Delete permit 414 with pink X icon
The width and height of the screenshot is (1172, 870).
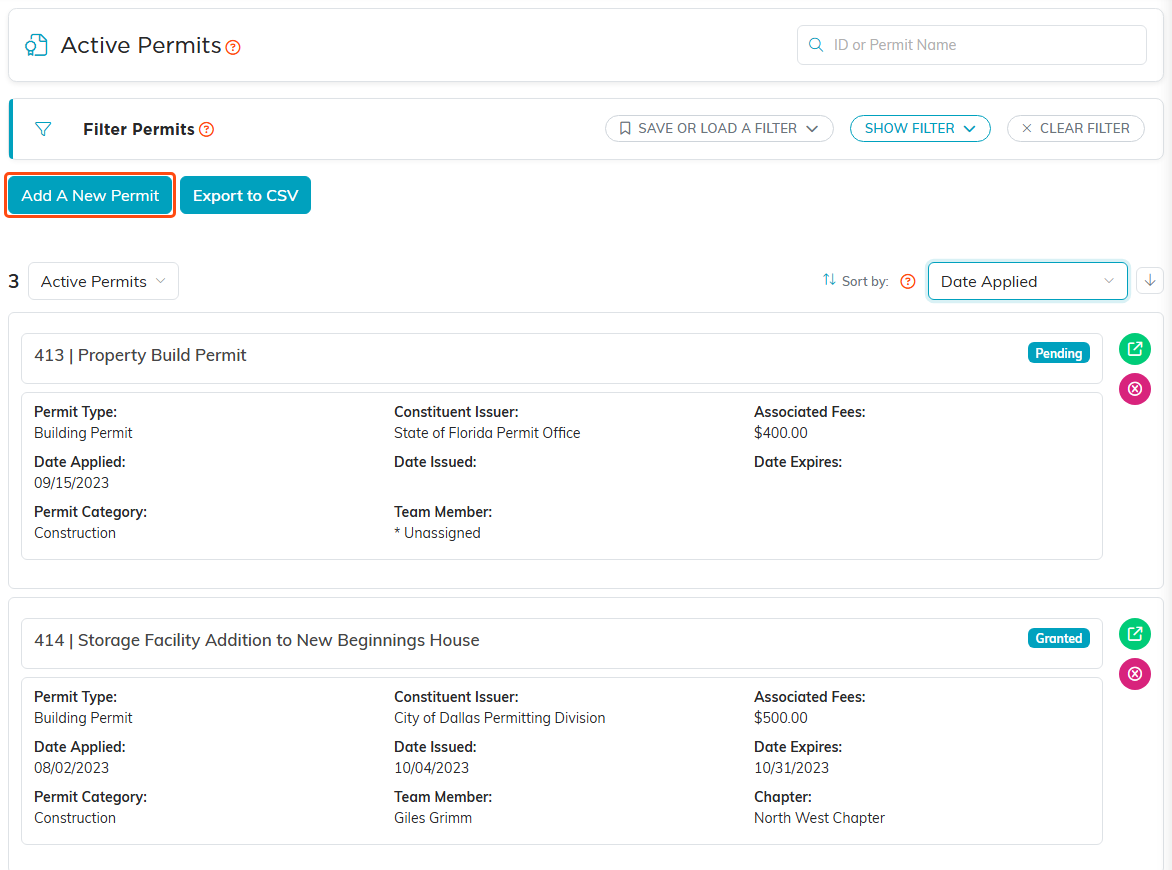tap(1135, 673)
